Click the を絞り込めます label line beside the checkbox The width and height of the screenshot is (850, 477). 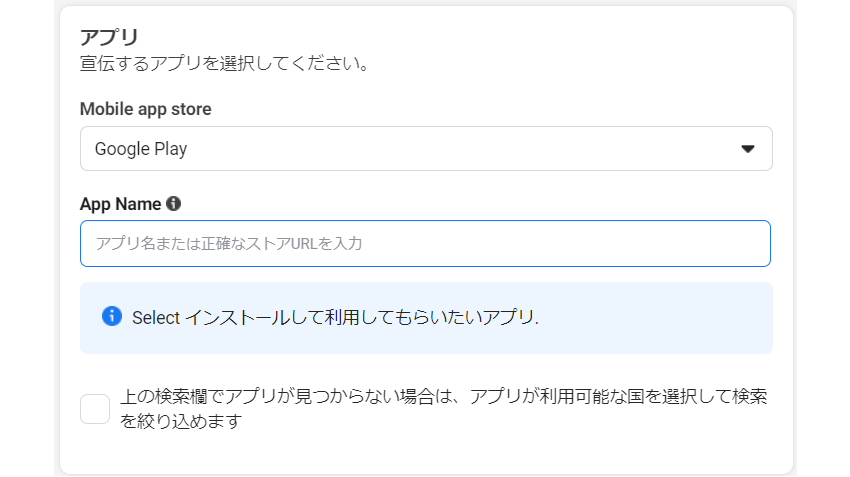click(181, 421)
